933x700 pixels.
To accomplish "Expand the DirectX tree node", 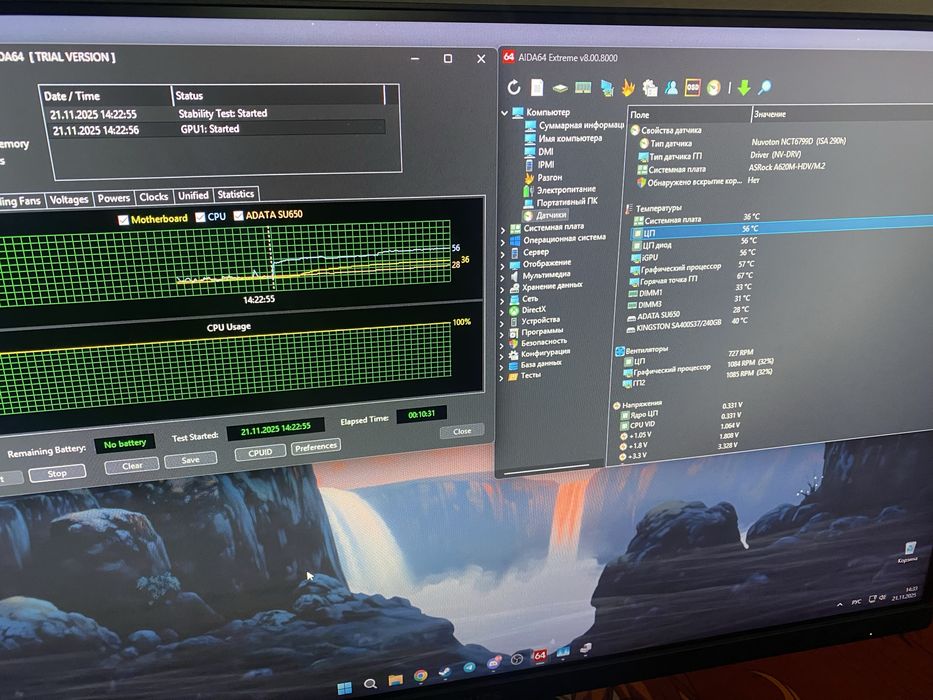I will tap(502, 312).
